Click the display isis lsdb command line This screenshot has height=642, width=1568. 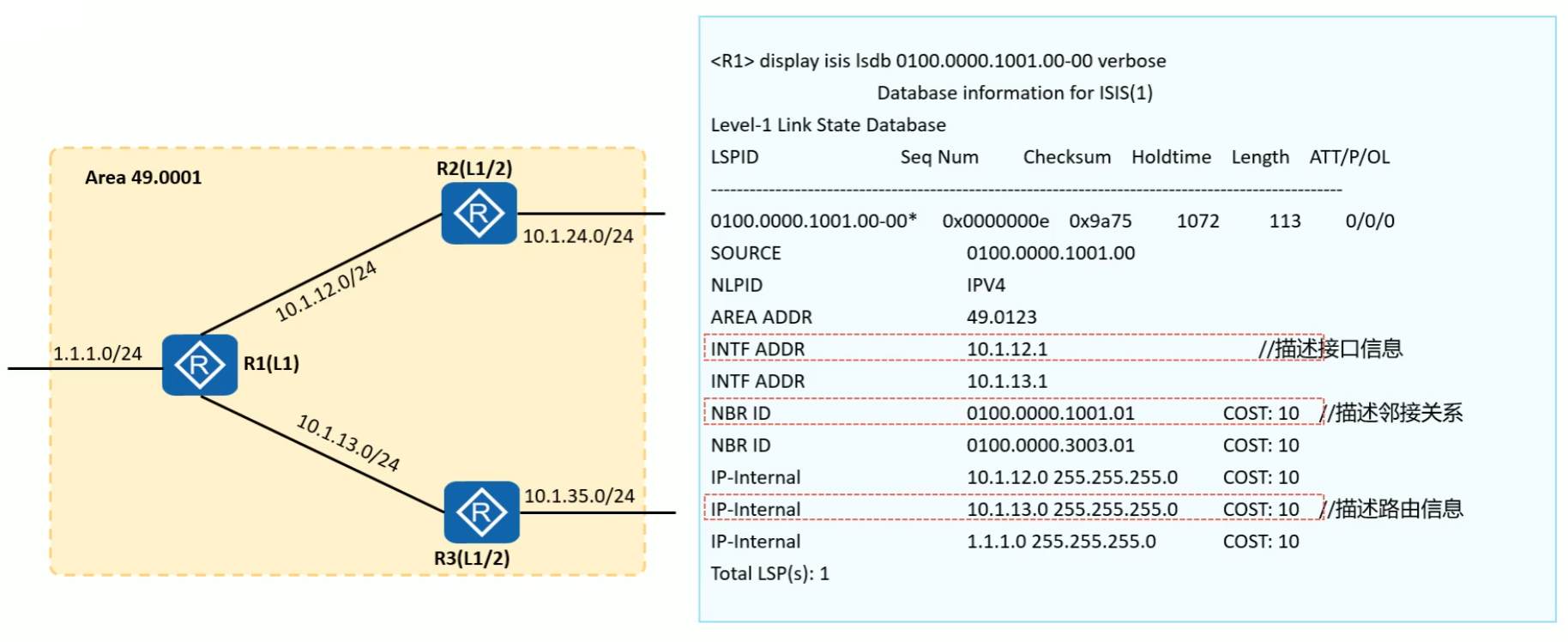coord(938,61)
